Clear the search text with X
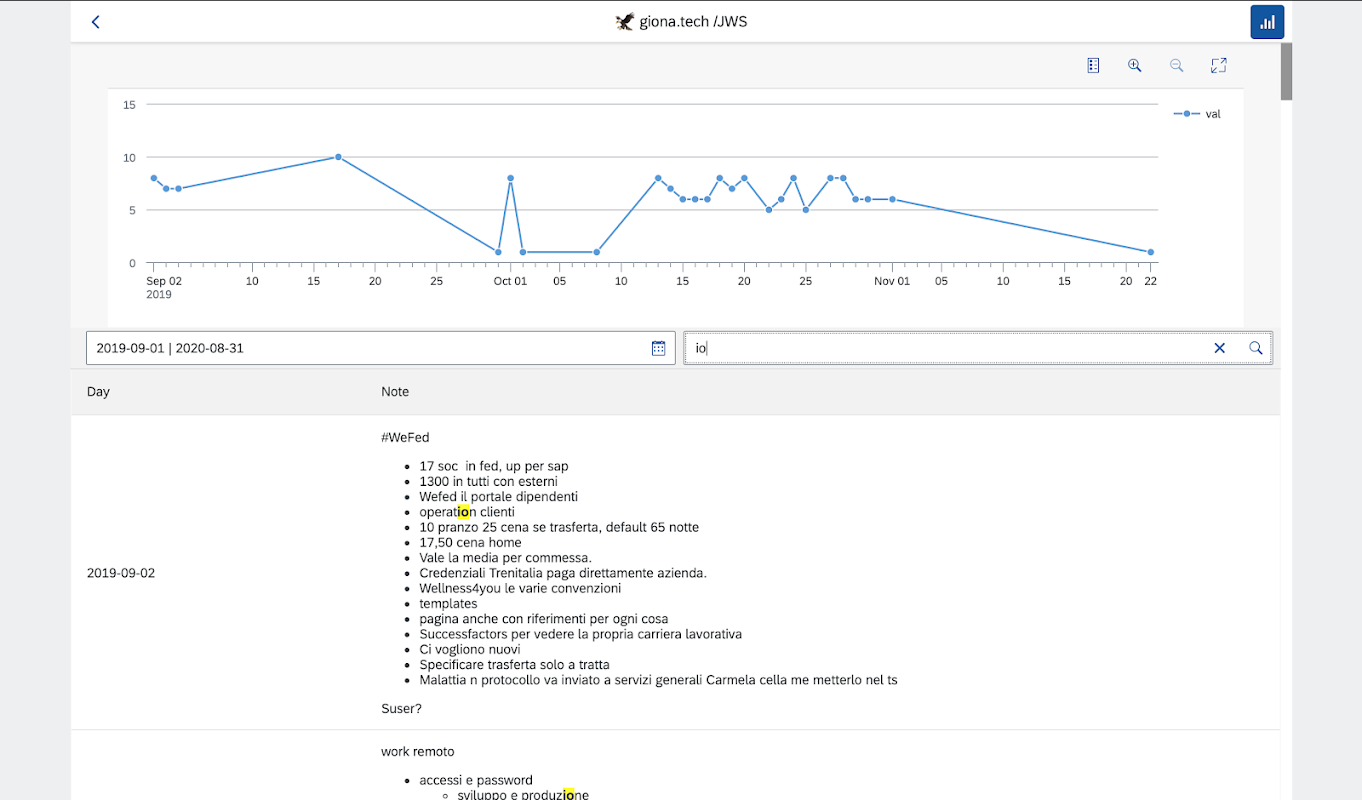This screenshot has width=1362, height=800. 1219,348
